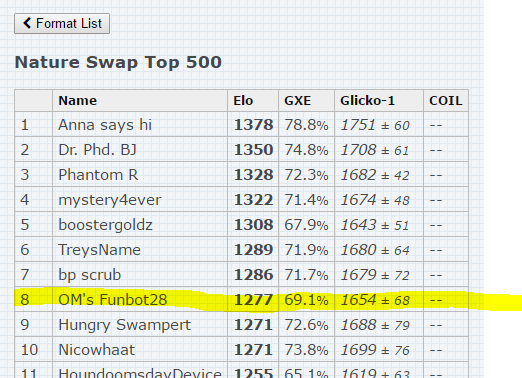Click Elo value 1308
The height and width of the screenshot is (378, 522).
254,225
